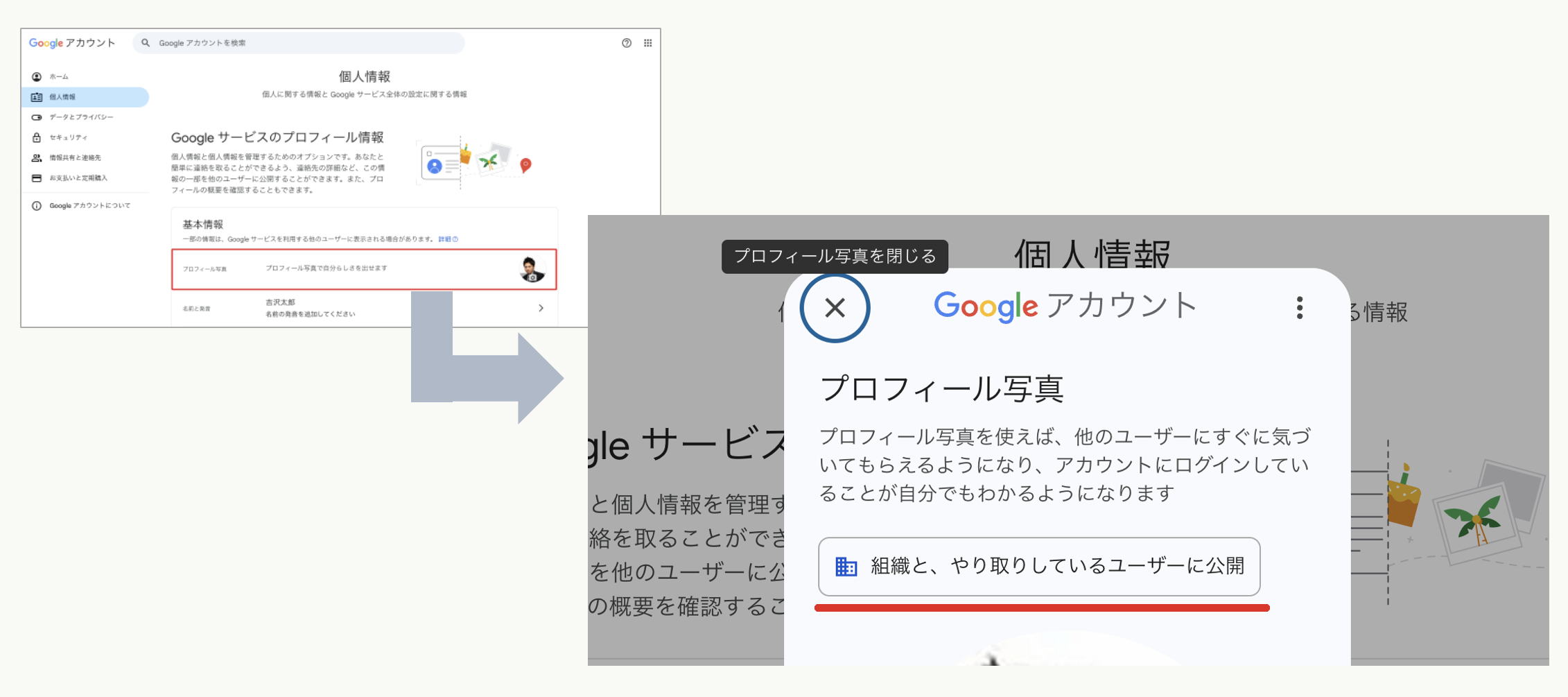The image size is (1568, 697).
Task: Click the profile photo avatar thumbnail with camera badge
Action: [532, 269]
